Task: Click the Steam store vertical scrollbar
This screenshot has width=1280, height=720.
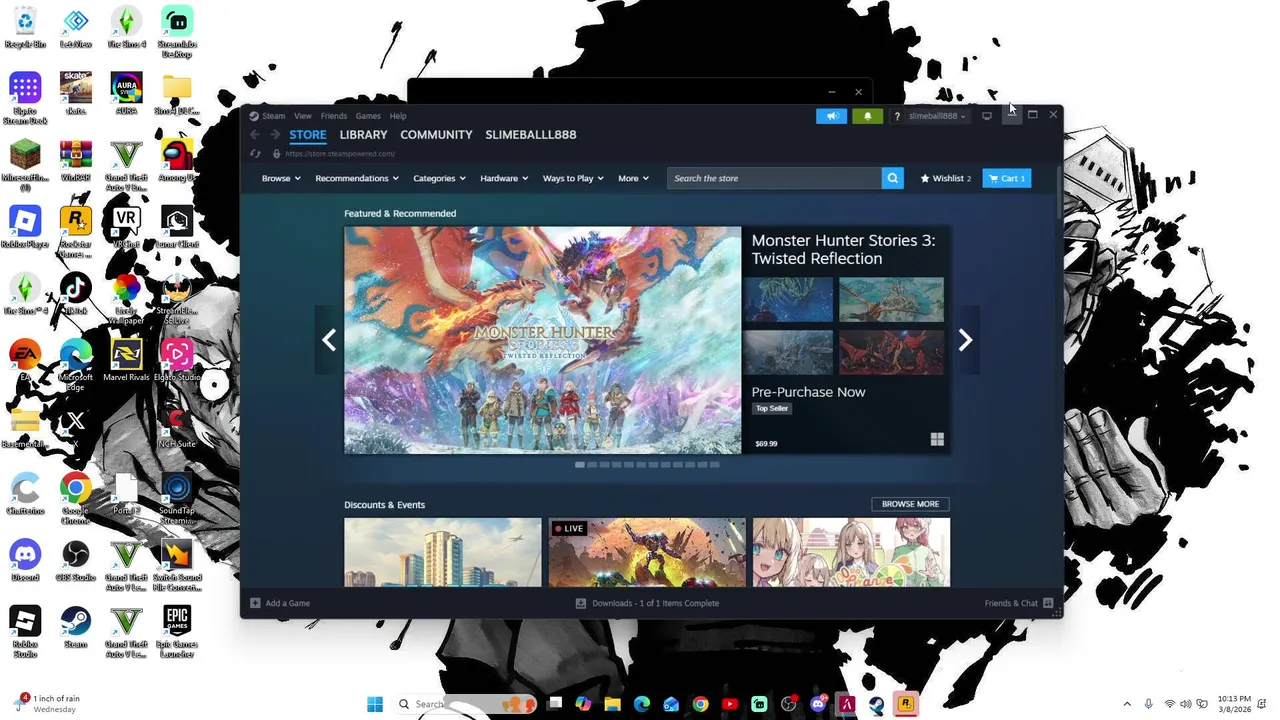Action: [x=1059, y=195]
